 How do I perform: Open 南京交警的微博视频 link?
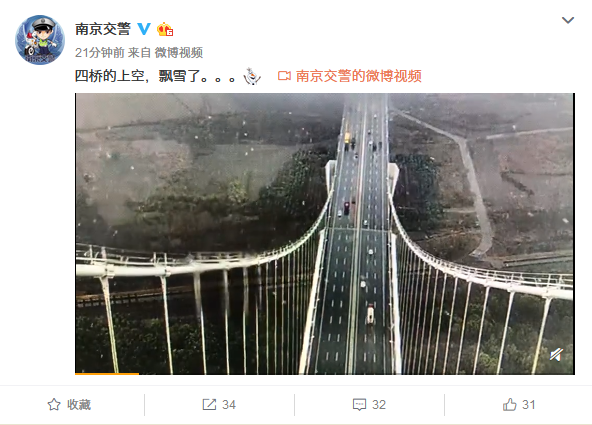358,76
